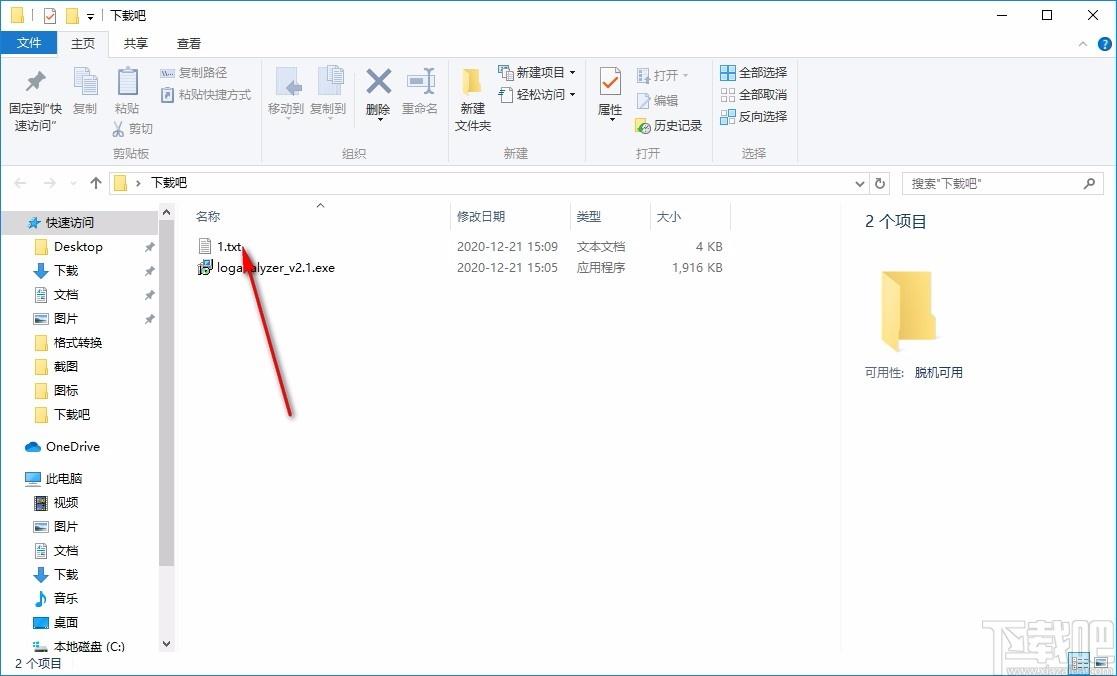Screen dimensions: 1117x676
Task: Open the ribbon Open dropdown
Action: 662,76
